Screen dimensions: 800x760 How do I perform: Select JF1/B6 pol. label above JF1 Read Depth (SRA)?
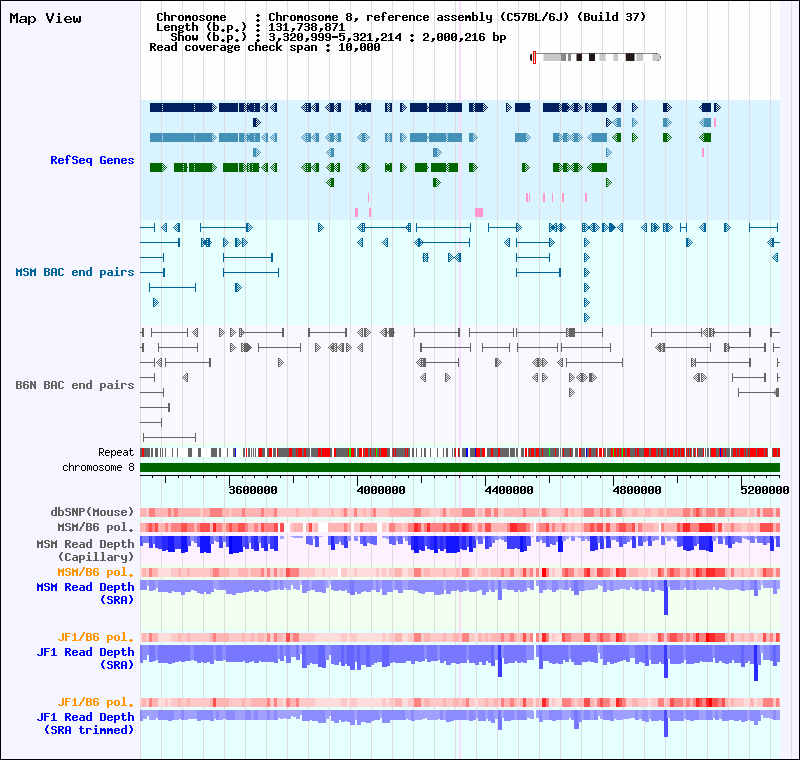click(95, 638)
